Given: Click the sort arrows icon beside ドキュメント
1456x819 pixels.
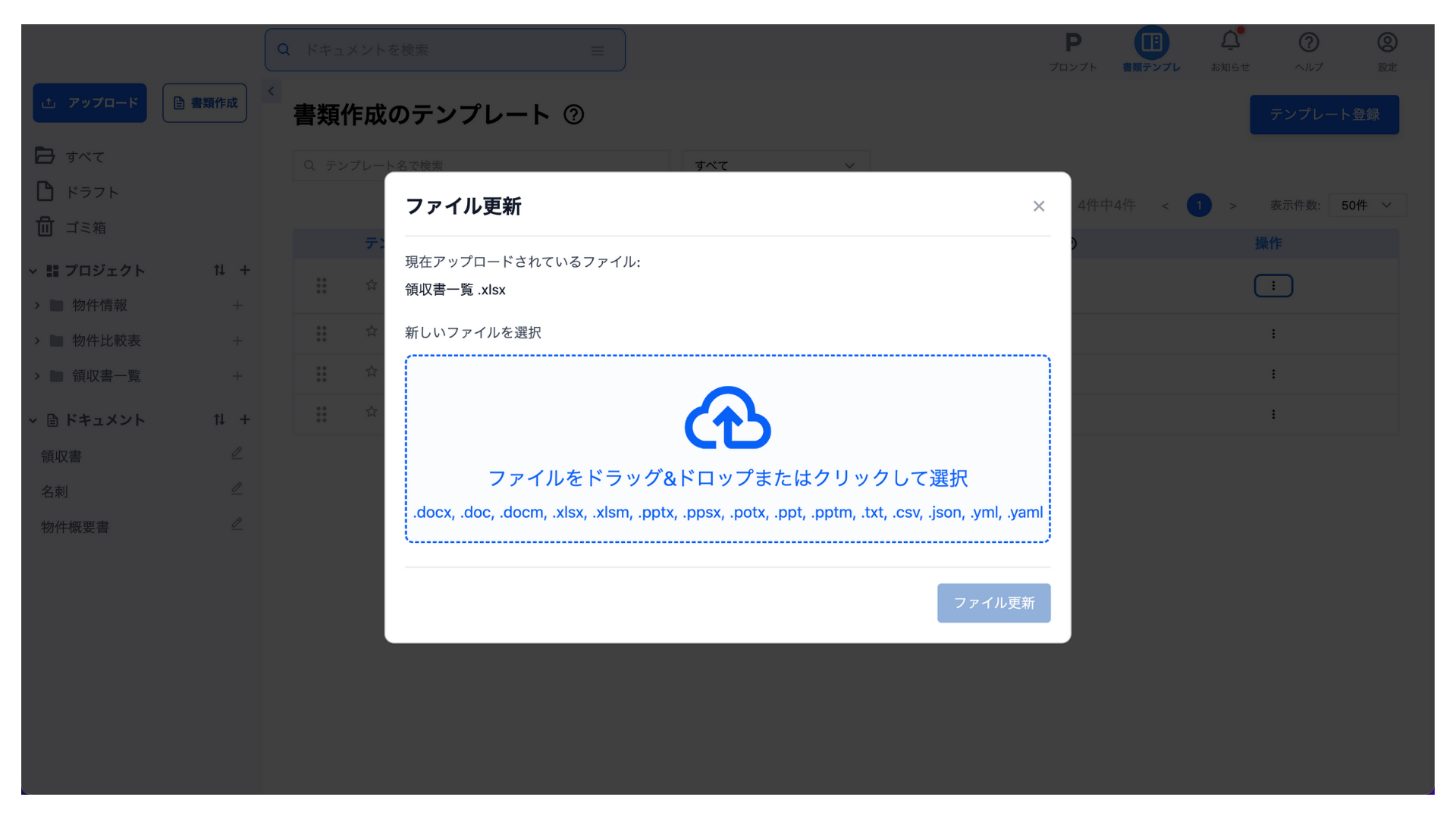Looking at the screenshot, I should [x=219, y=419].
